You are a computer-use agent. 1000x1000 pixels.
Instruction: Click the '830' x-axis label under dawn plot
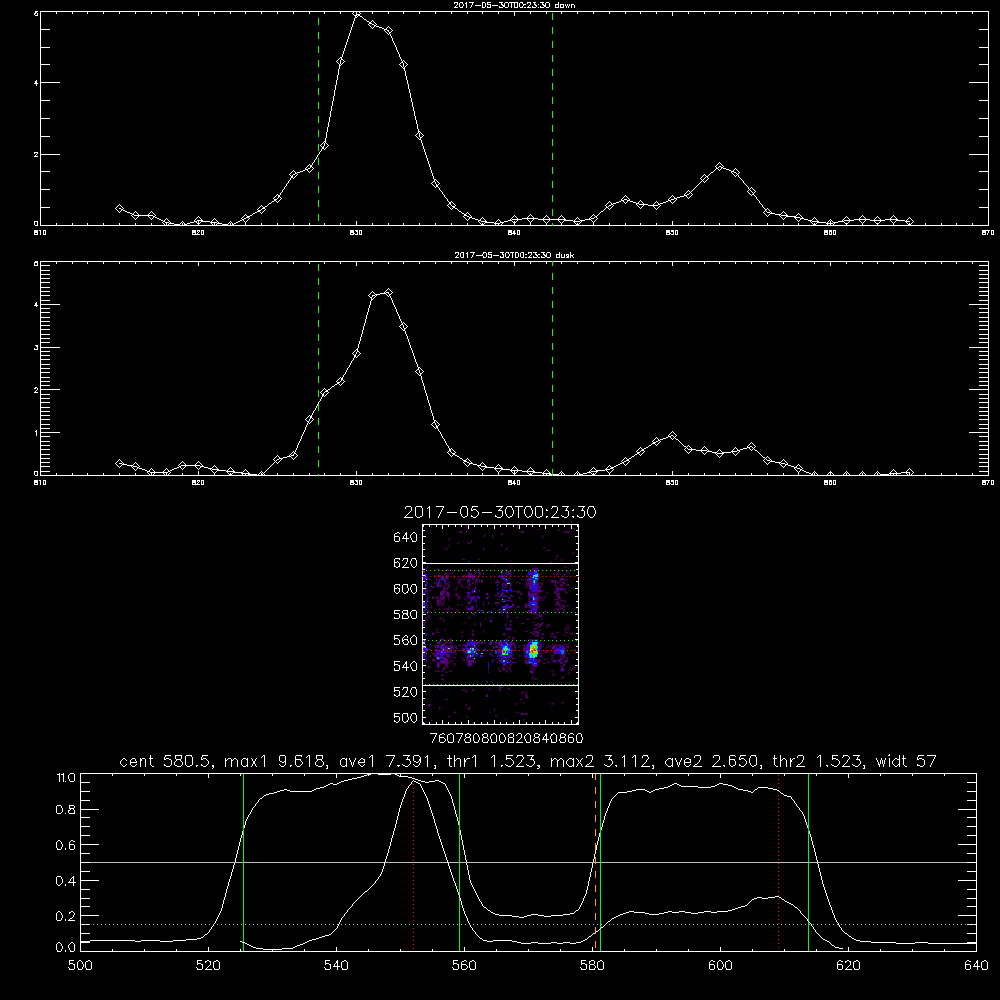click(x=357, y=233)
